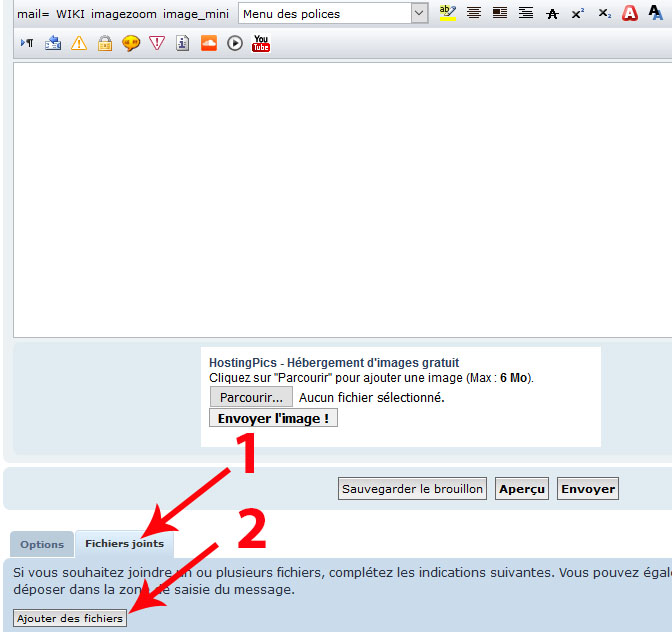Click the 'Parcourir...' file browse button
The height and width of the screenshot is (632, 672).
tap(251, 397)
